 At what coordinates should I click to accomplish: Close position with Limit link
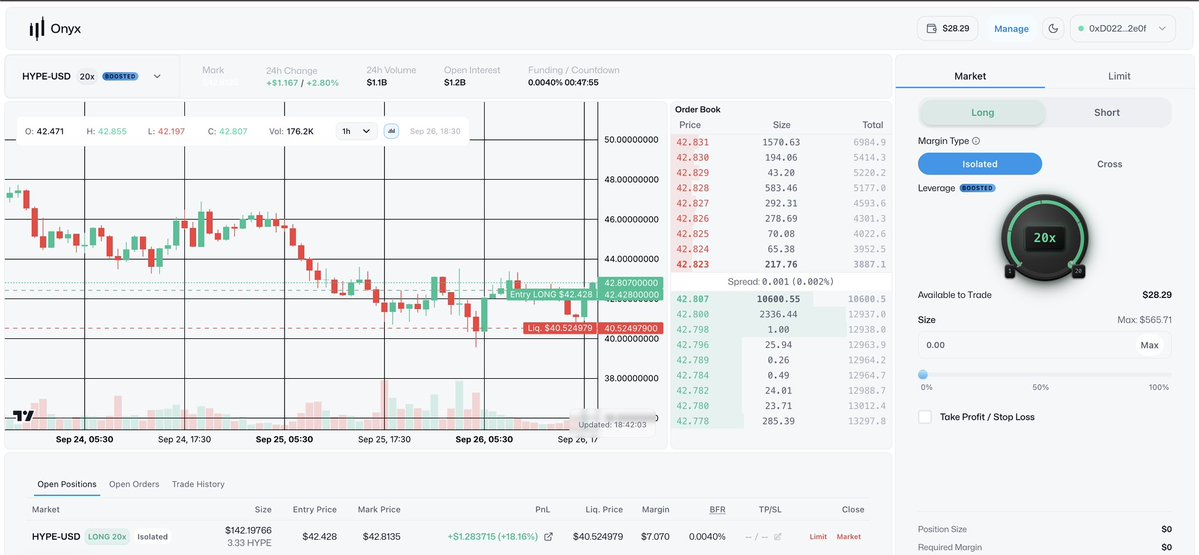coord(817,537)
